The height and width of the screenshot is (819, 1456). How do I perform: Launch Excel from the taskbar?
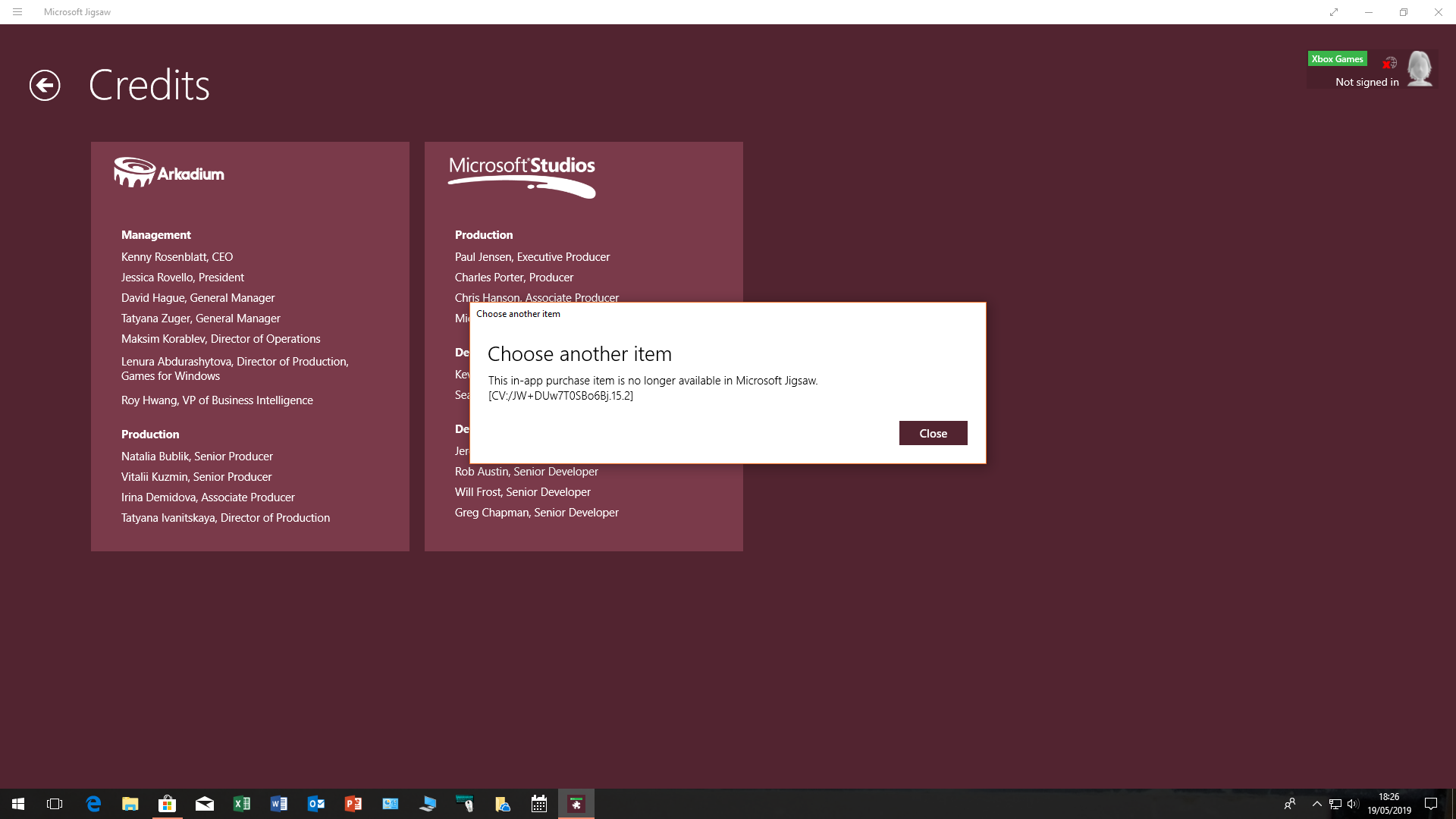tap(242, 804)
